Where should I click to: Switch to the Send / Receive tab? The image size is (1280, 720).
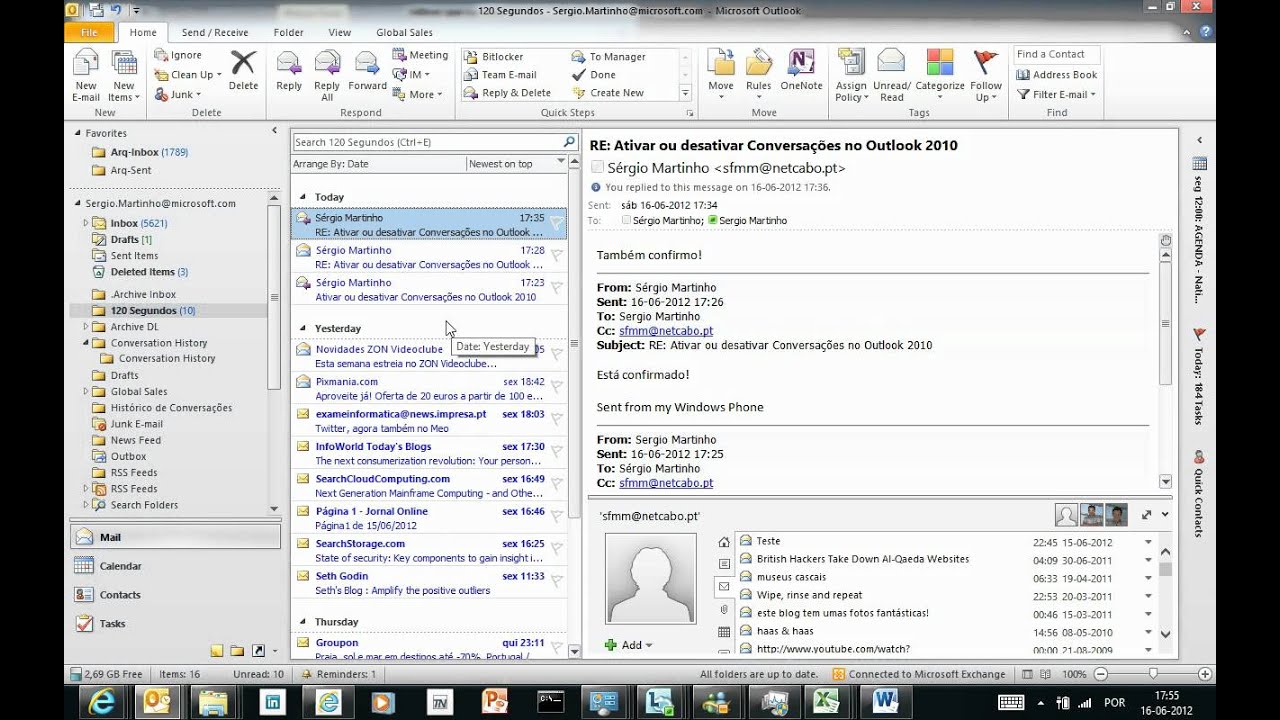(215, 32)
